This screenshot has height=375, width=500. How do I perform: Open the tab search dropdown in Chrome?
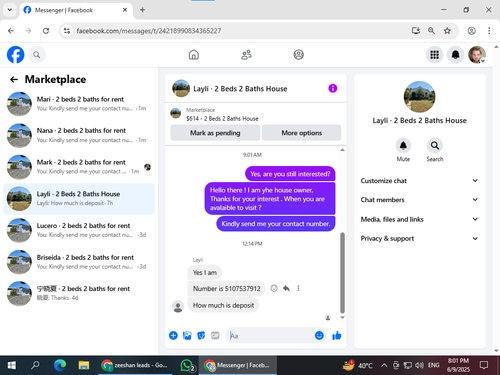[10, 10]
